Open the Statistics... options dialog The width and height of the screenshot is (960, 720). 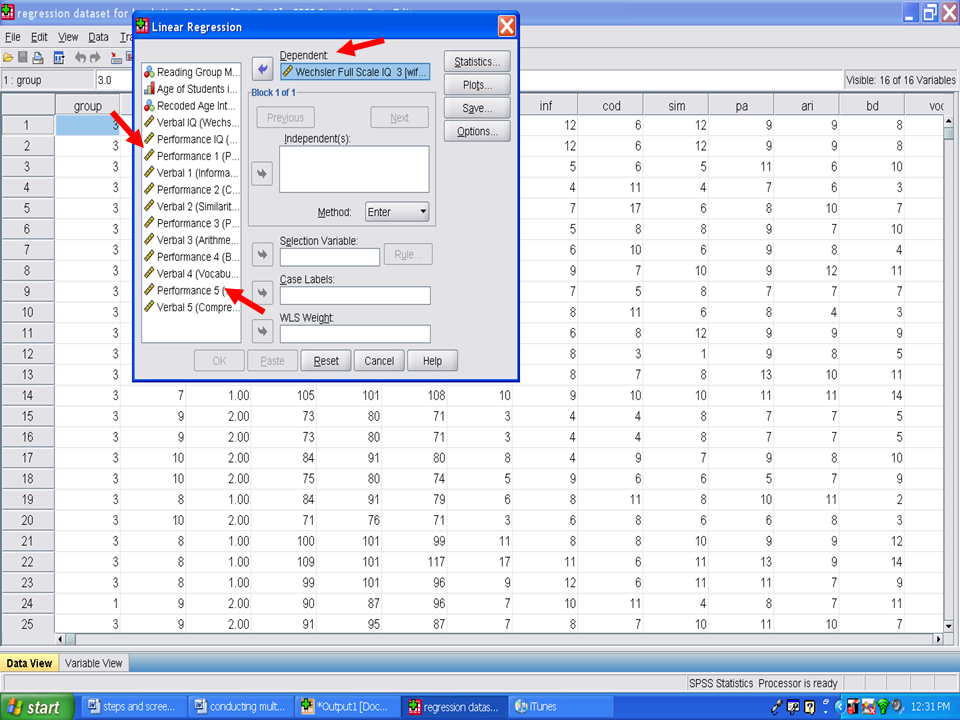click(477, 62)
